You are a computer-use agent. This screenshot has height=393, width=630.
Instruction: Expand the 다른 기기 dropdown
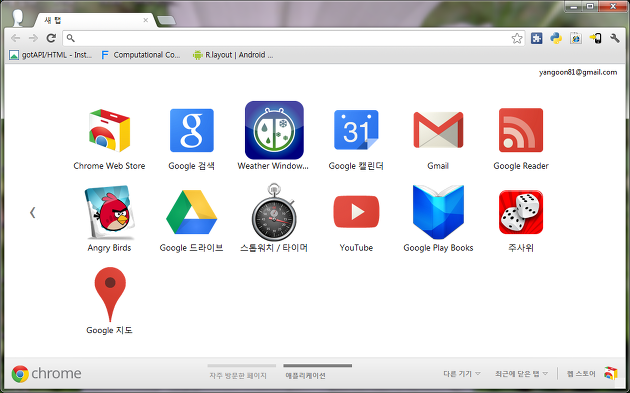coord(462,374)
